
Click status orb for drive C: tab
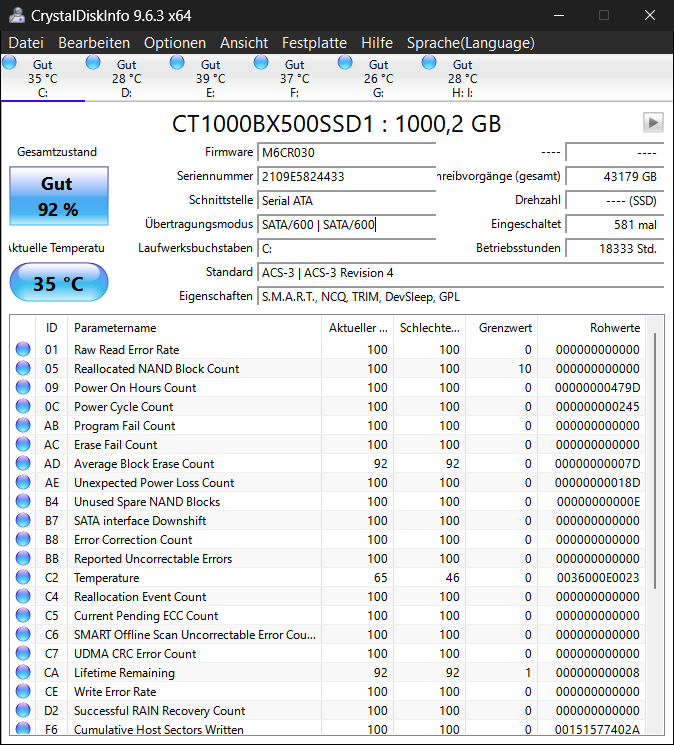tap(9, 62)
